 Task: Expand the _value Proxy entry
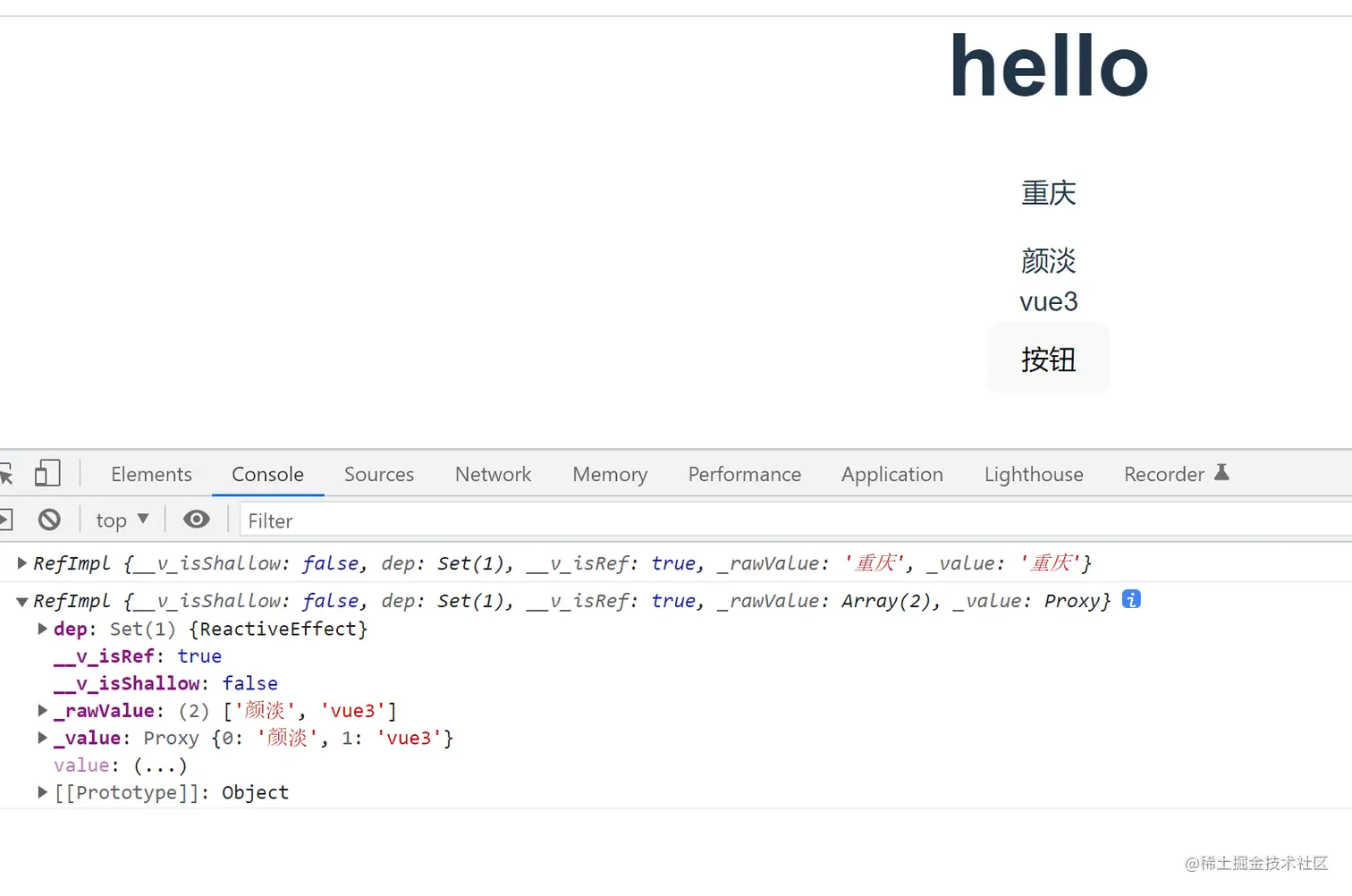coord(42,738)
